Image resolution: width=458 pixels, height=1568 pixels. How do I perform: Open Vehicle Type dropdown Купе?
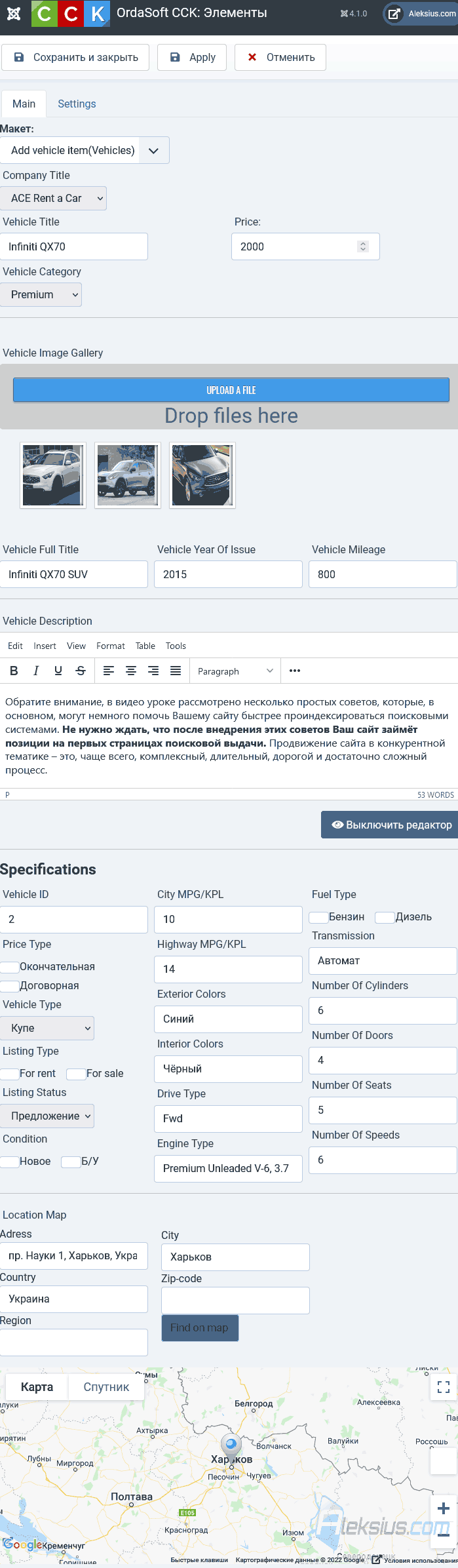click(47, 1028)
